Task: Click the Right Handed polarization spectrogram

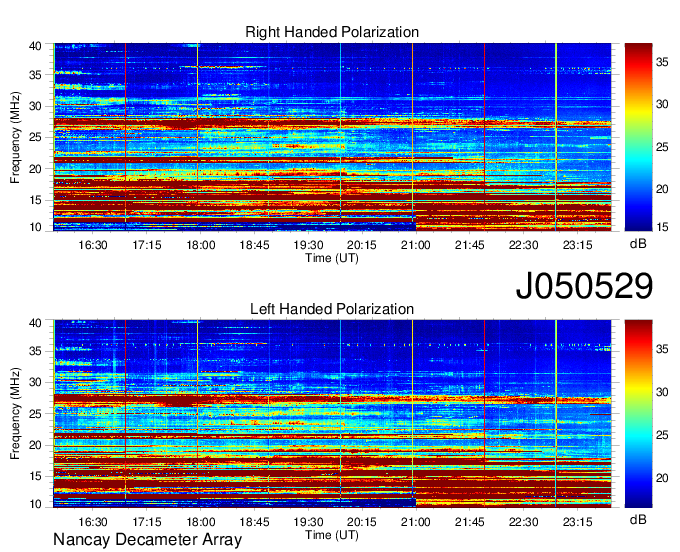Action: pyautogui.click(x=332, y=137)
